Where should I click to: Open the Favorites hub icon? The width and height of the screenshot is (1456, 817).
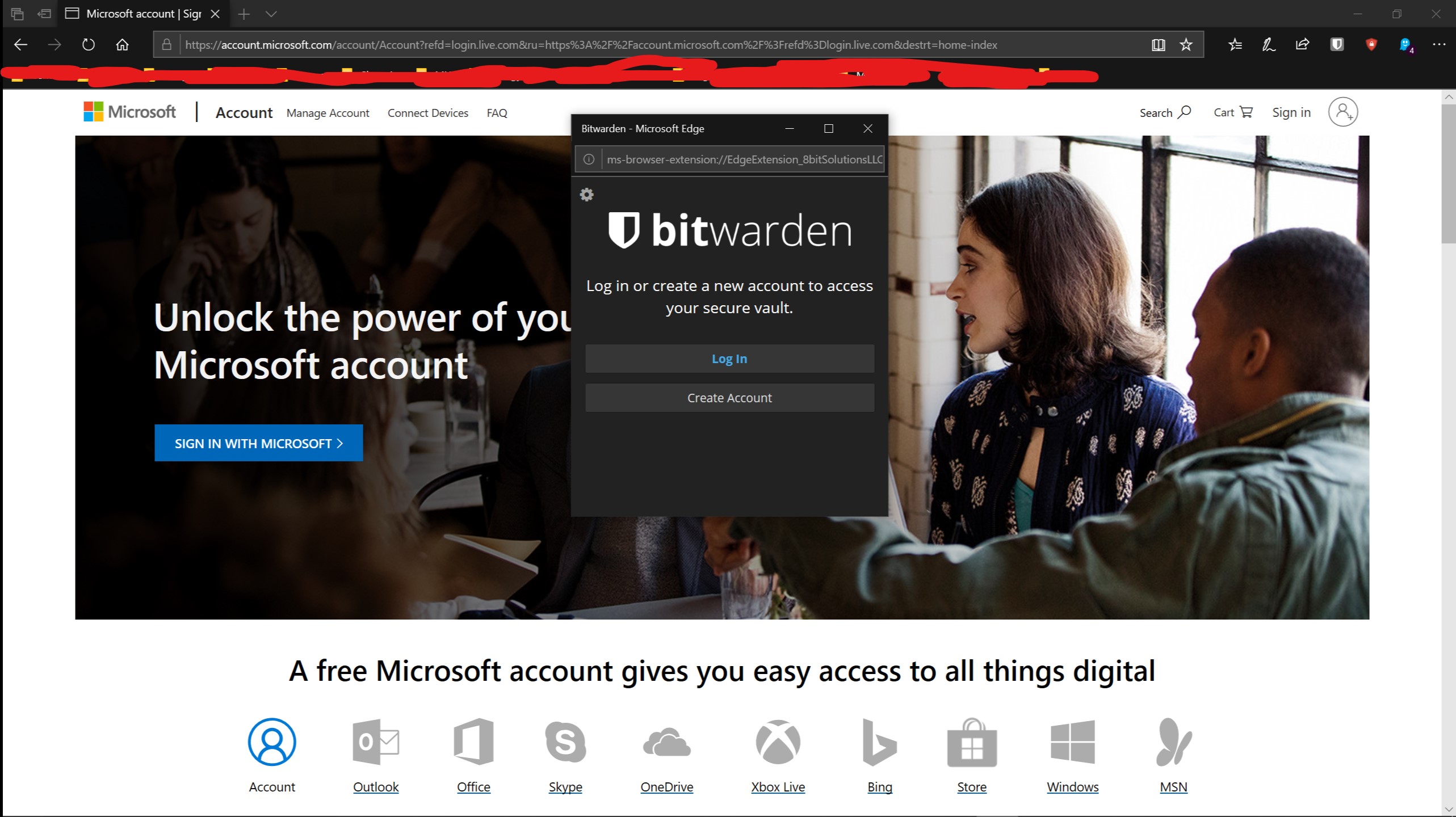pos(1235,45)
